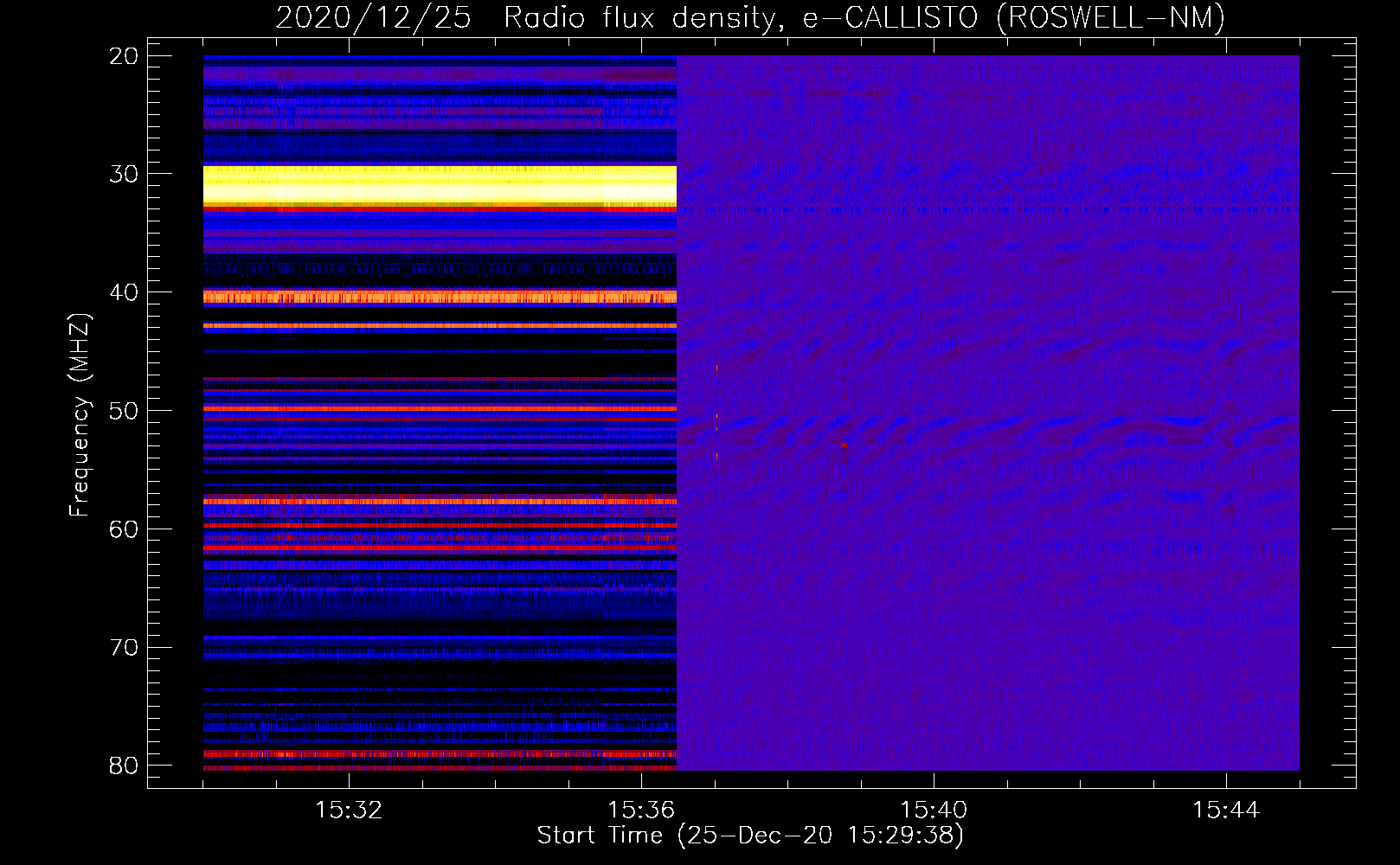This screenshot has height=865, width=1400.
Task: Click the 15:36 time tick label
Action: 641,811
